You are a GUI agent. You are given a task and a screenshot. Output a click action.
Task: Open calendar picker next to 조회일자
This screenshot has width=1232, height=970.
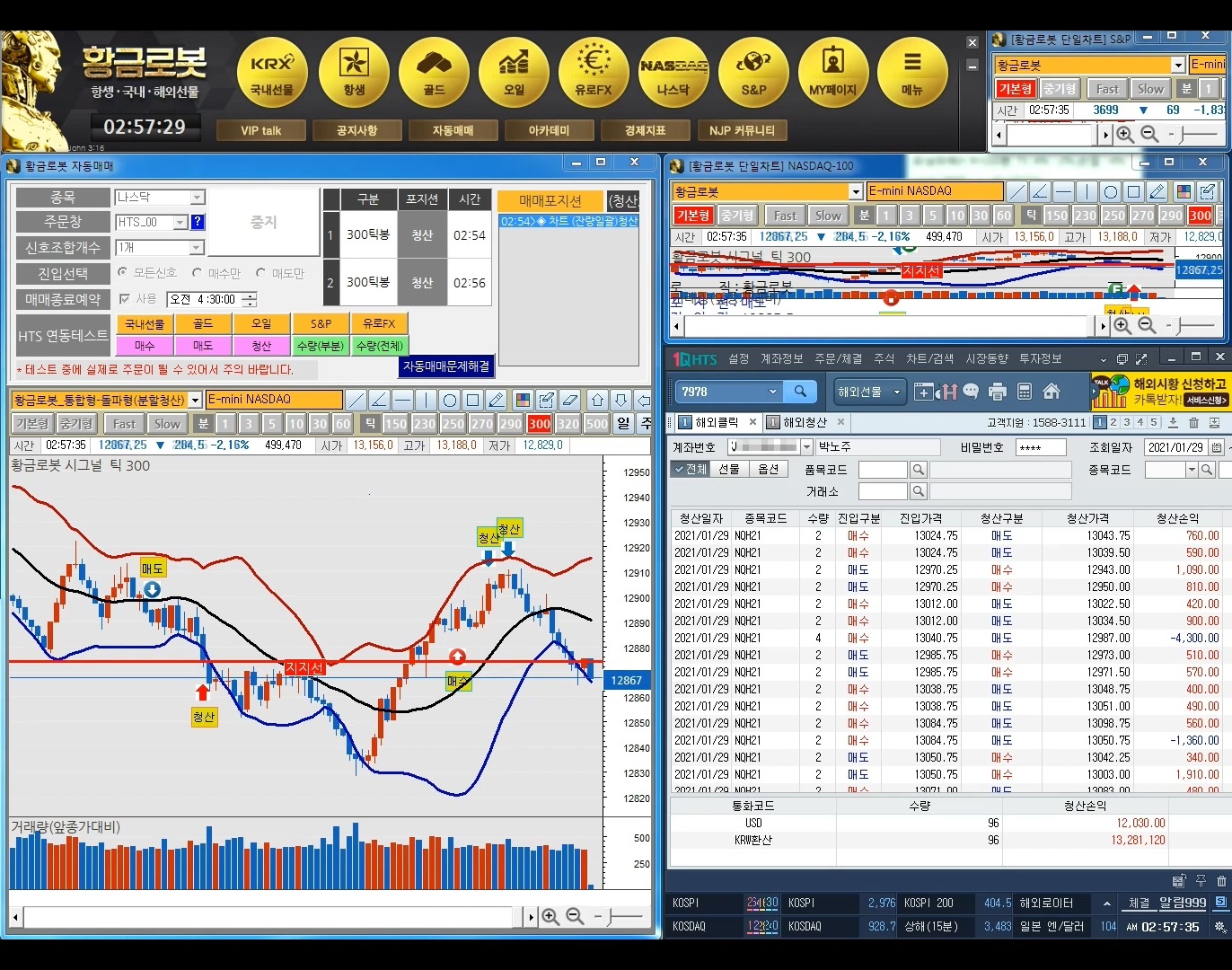click(x=1217, y=447)
